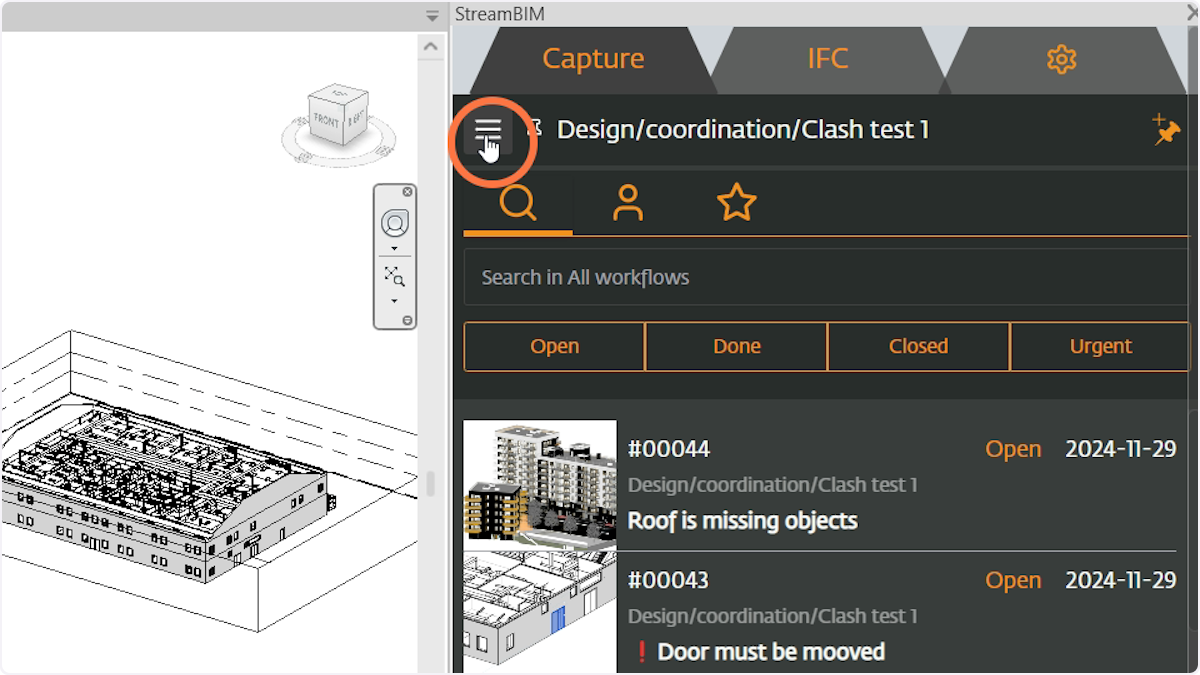
Task: Open the IFC tab
Action: coord(828,59)
